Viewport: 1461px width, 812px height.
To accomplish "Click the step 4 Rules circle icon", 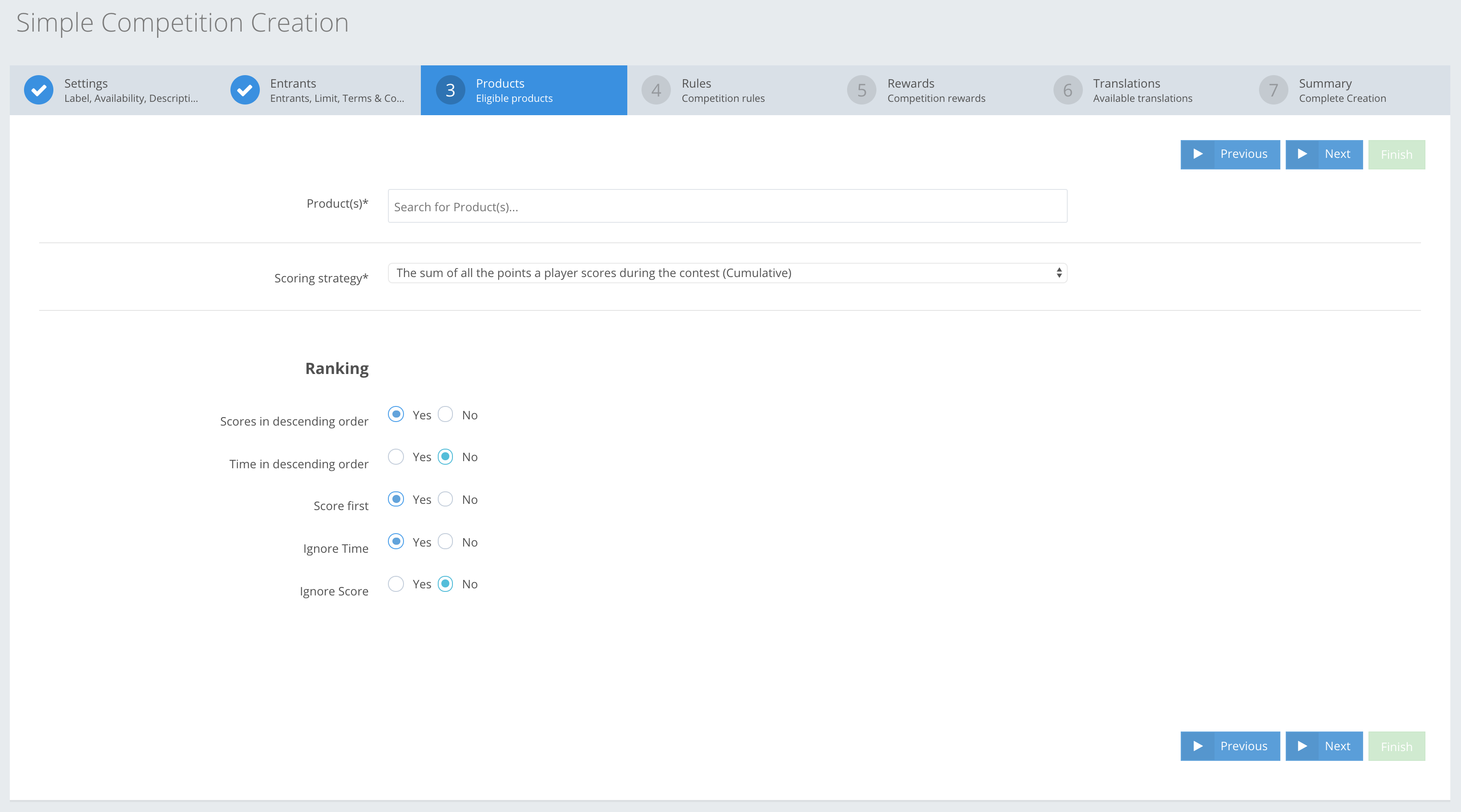I will click(x=656, y=90).
